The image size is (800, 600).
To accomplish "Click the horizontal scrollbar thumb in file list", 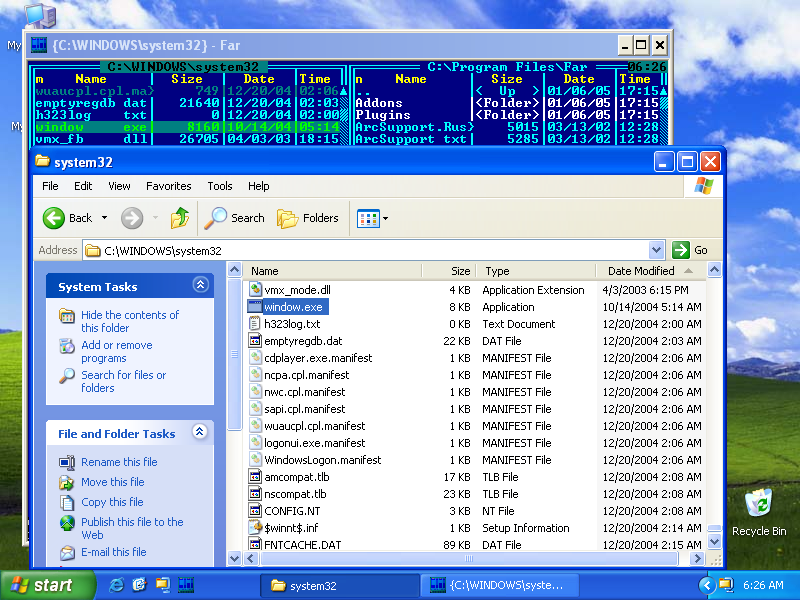I will click(469, 559).
